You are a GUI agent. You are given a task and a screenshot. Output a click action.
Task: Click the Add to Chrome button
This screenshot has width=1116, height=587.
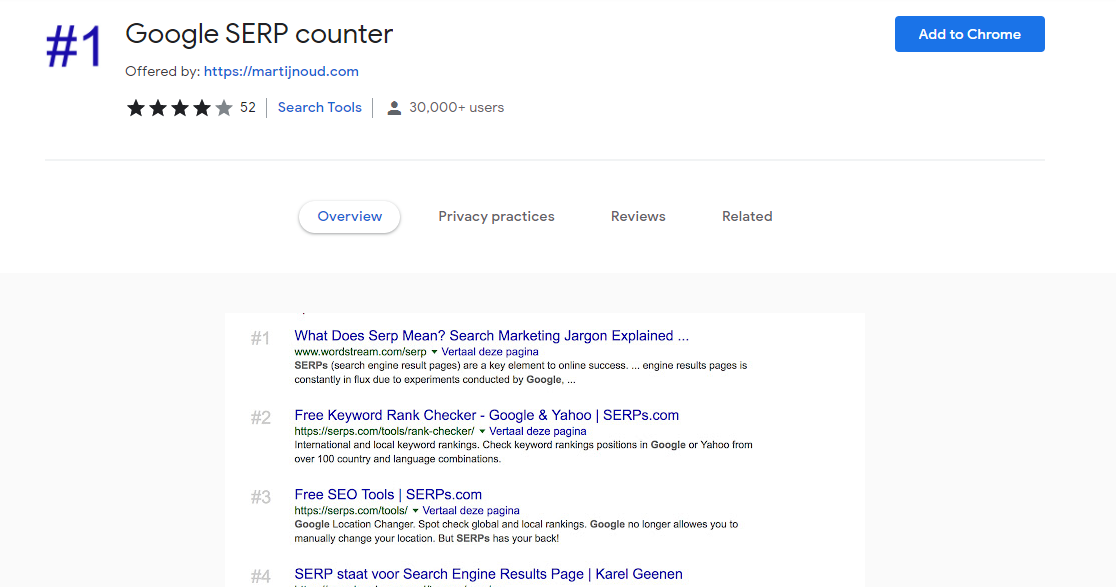click(969, 33)
